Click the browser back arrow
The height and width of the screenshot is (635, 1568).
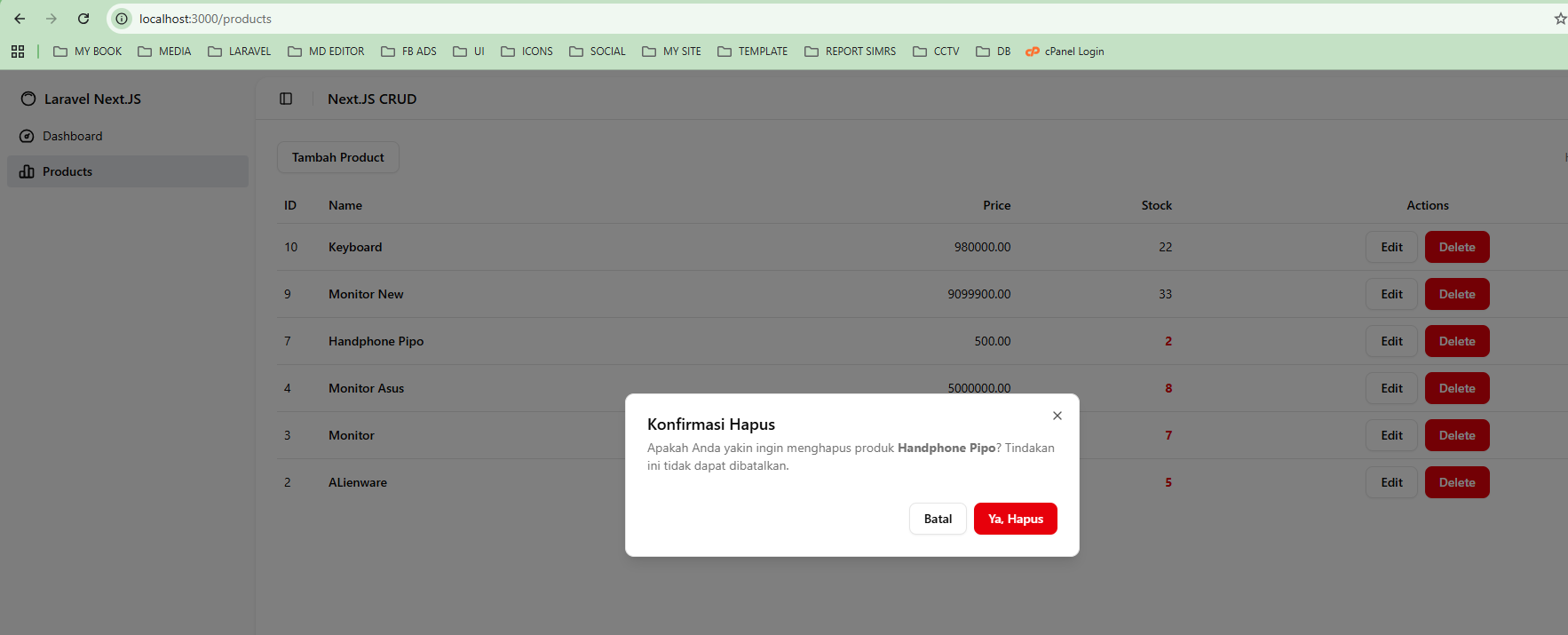click(20, 19)
